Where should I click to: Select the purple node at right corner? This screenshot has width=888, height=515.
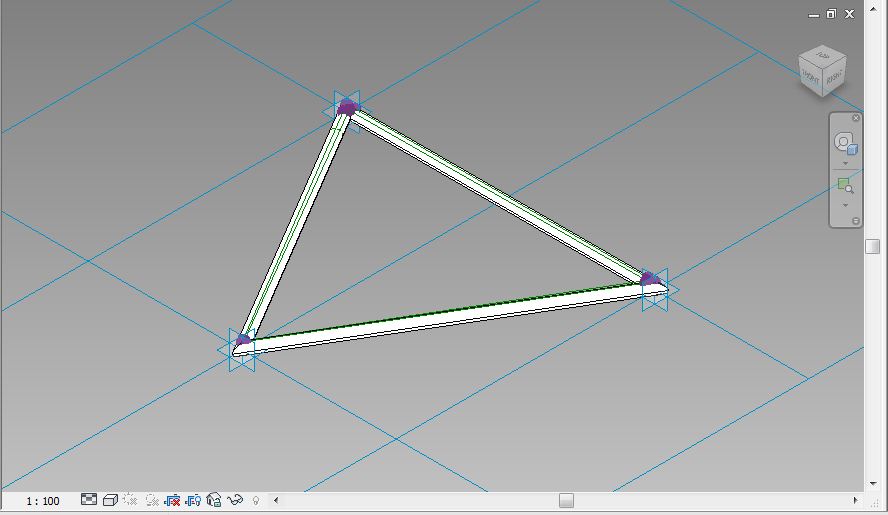[649, 279]
